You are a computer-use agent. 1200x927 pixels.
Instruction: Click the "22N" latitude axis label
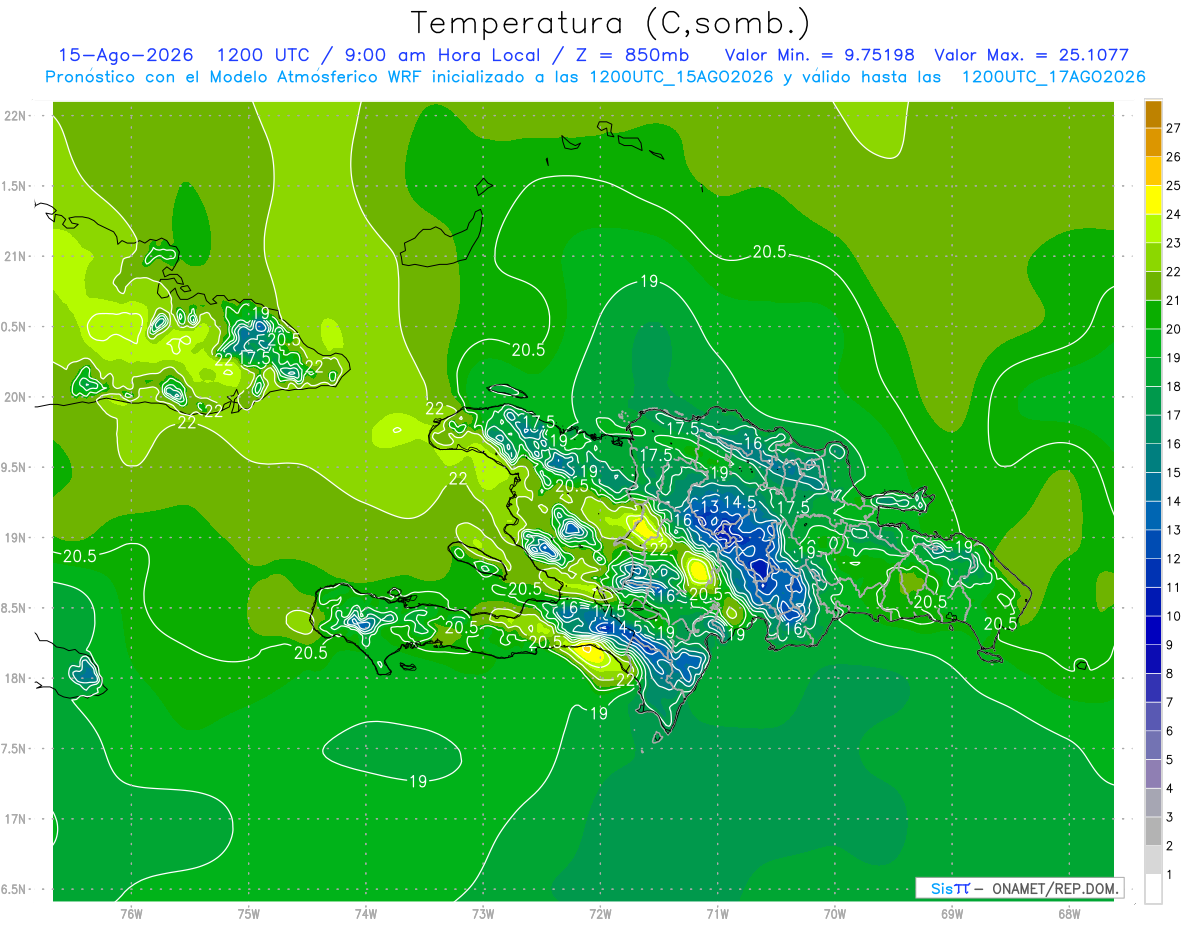[15, 116]
